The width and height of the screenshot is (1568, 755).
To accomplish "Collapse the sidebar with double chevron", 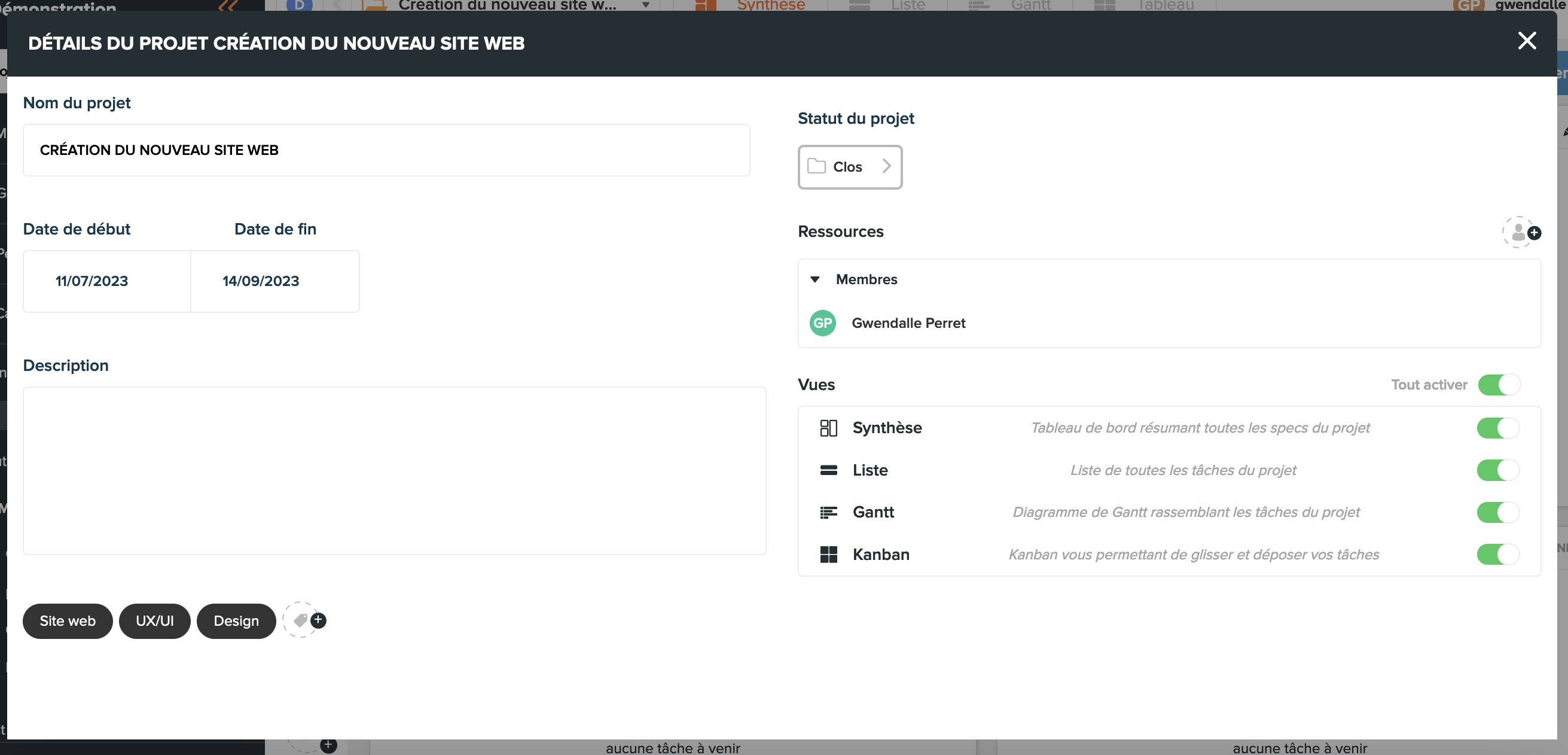I will (227, 5).
